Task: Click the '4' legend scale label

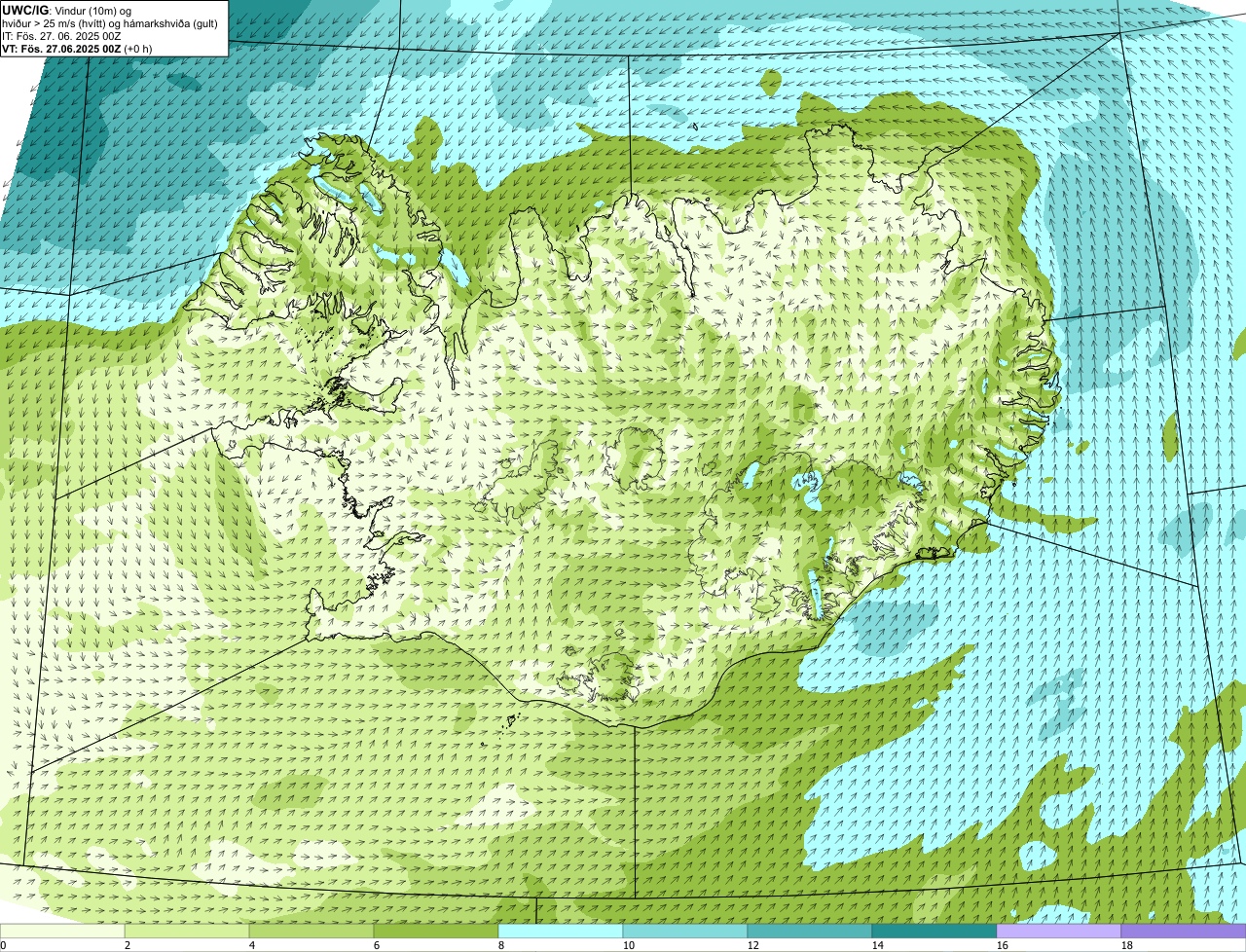Action: 252,945
